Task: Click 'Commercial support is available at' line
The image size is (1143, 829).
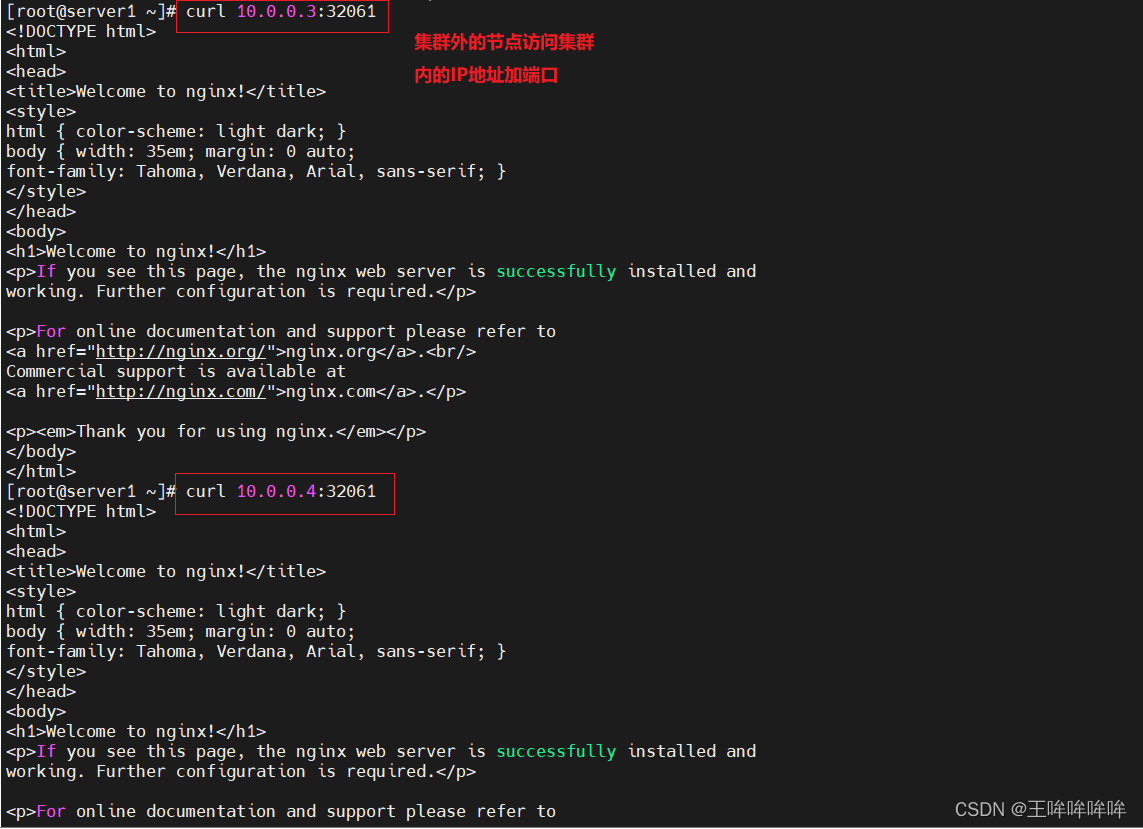Action: click(176, 371)
